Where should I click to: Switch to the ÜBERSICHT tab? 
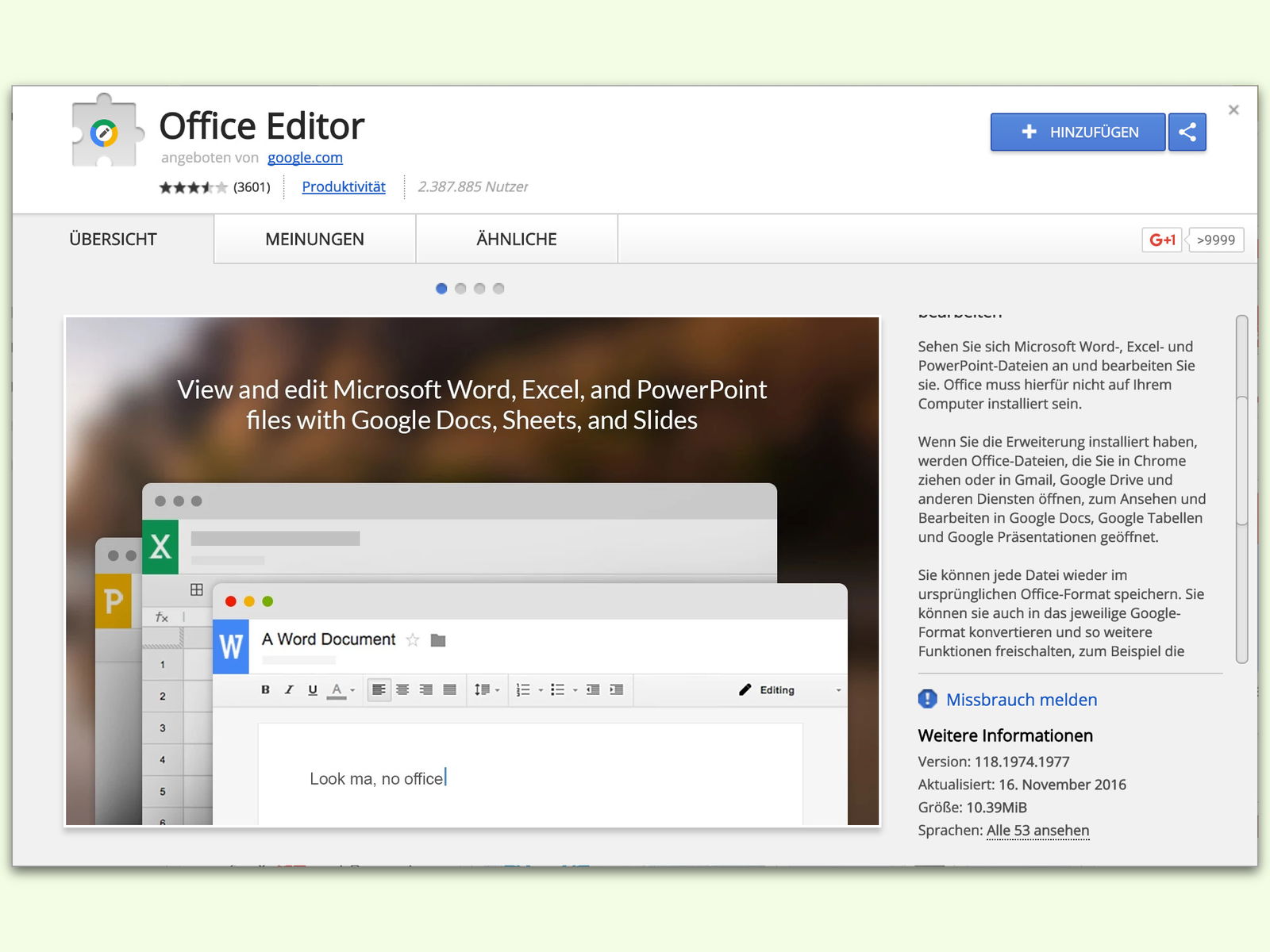[x=113, y=239]
